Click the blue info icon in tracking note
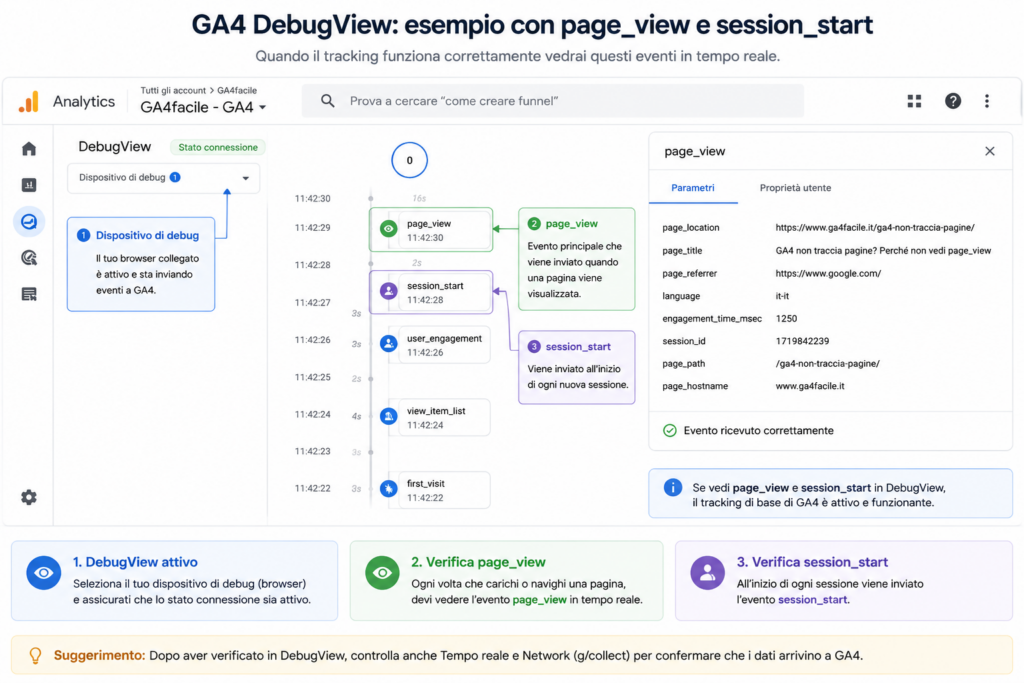Screen dimensions: 1024x683 [x=673, y=488]
